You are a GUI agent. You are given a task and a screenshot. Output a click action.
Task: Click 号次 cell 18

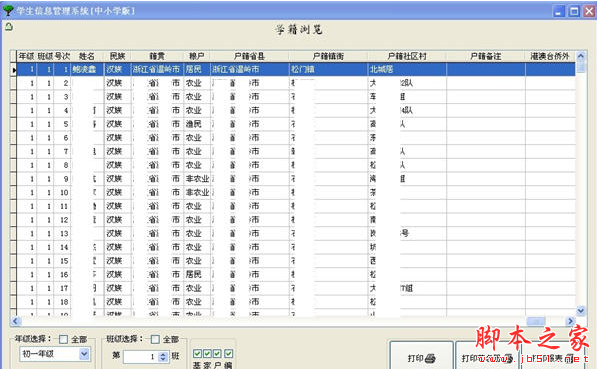point(62,302)
